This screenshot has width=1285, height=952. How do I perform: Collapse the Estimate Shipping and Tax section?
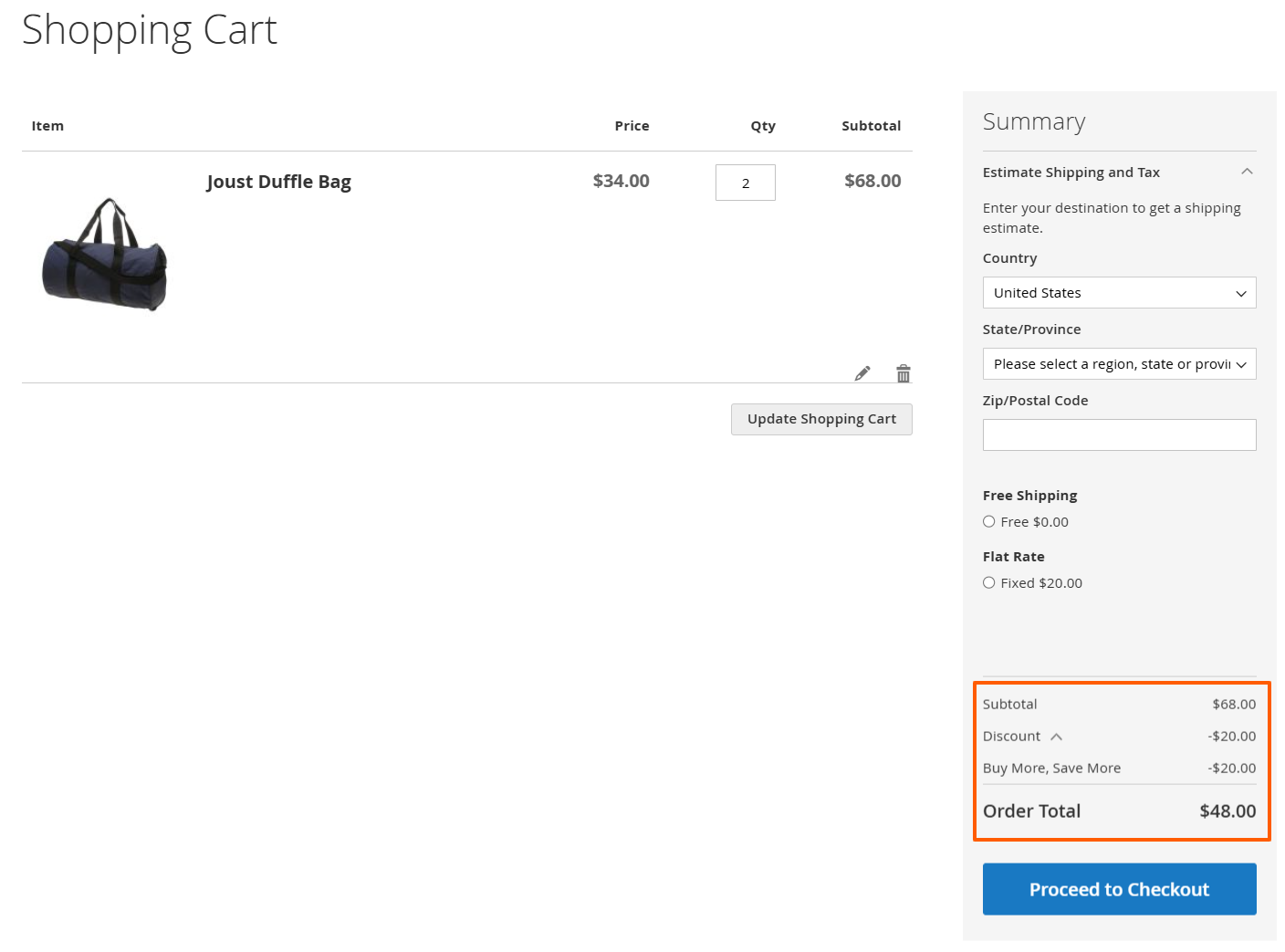point(1247,172)
